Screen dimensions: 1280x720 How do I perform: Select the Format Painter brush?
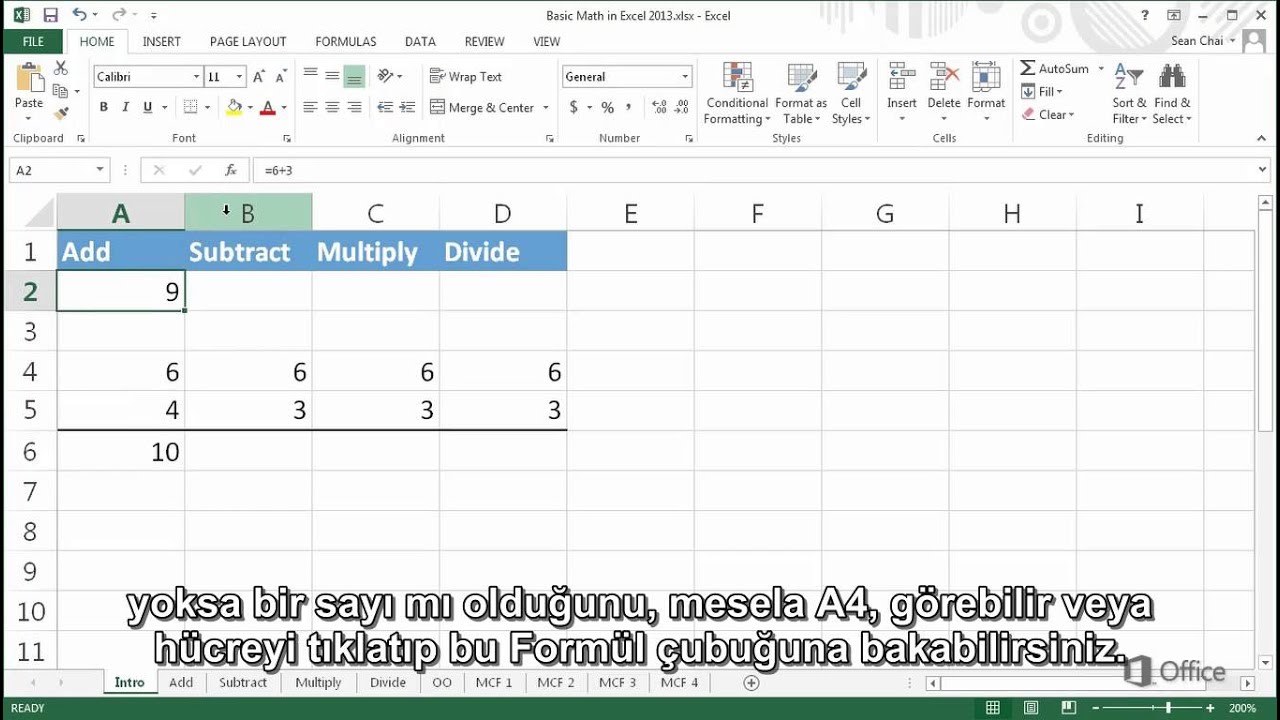[61, 114]
